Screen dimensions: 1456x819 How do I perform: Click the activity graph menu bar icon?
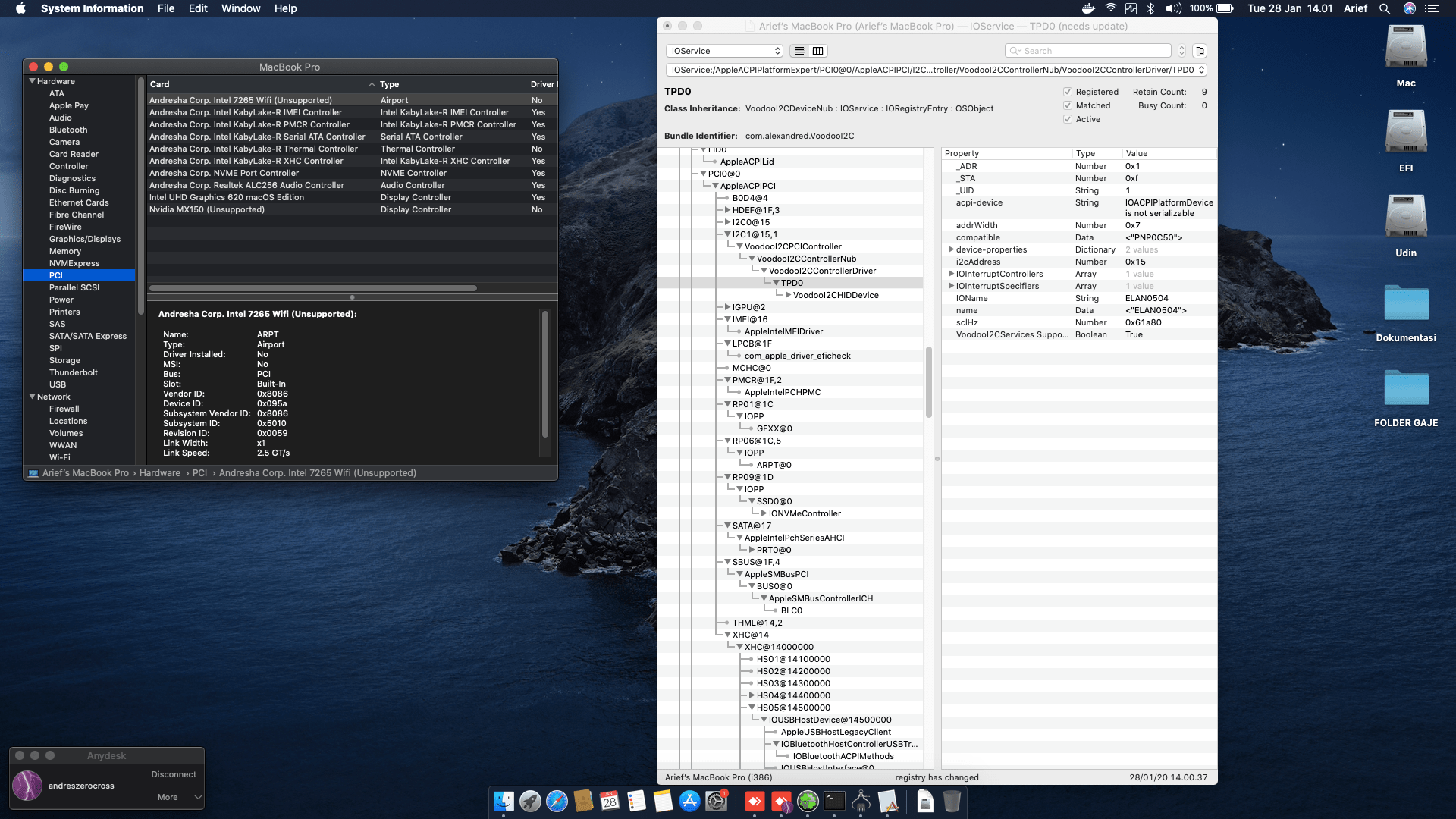1131,8
